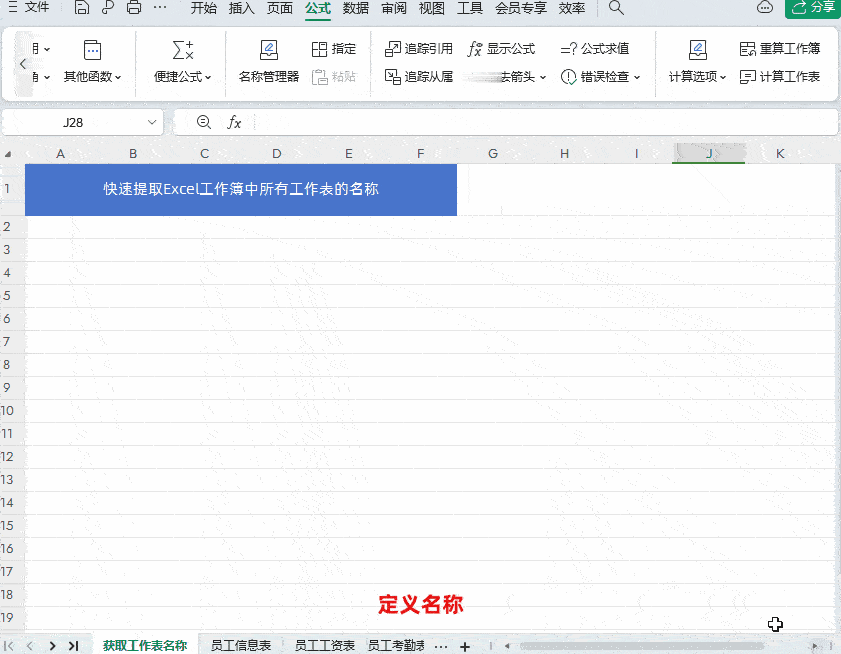Image resolution: width=841 pixels, height=654 pixels.
Task: Switch to the 开始 tab
Action: pyautogui.click(x=204, y=8)
